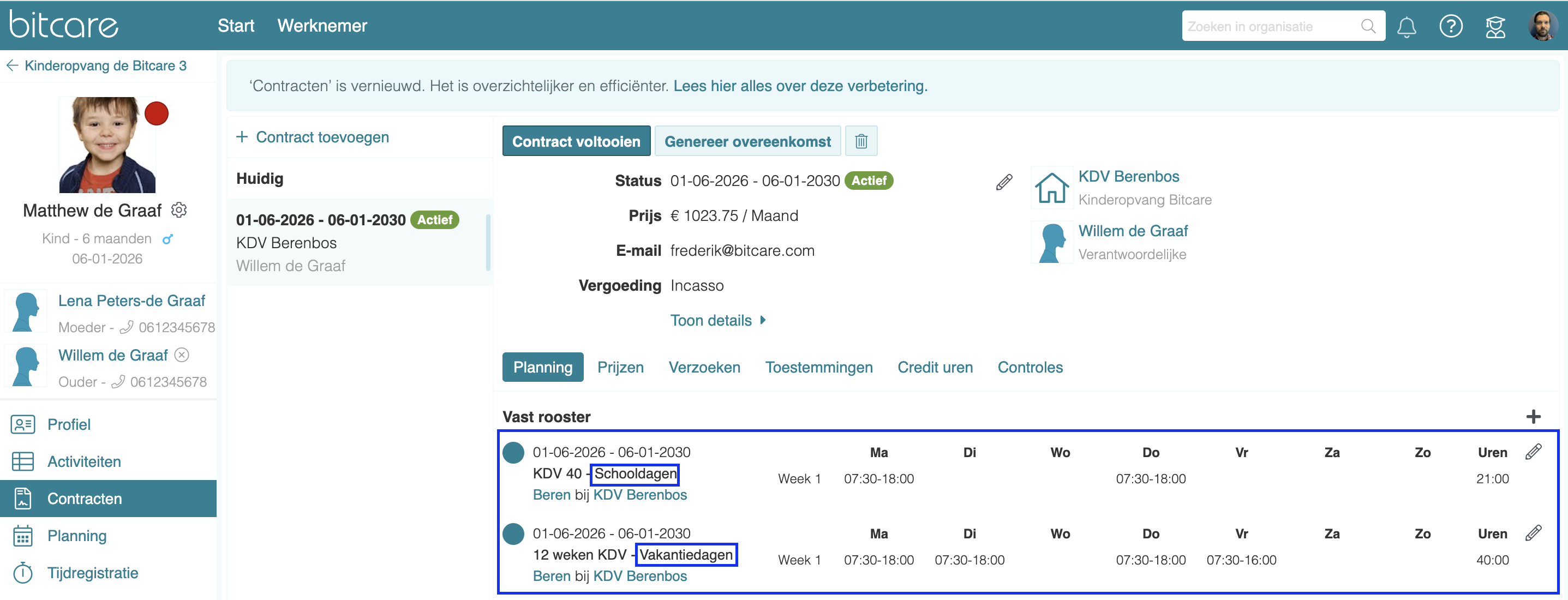Edit the KDV 40 Schooldagen schedule
Screen dimensions: 1568x600
(x=1533, y=452)
